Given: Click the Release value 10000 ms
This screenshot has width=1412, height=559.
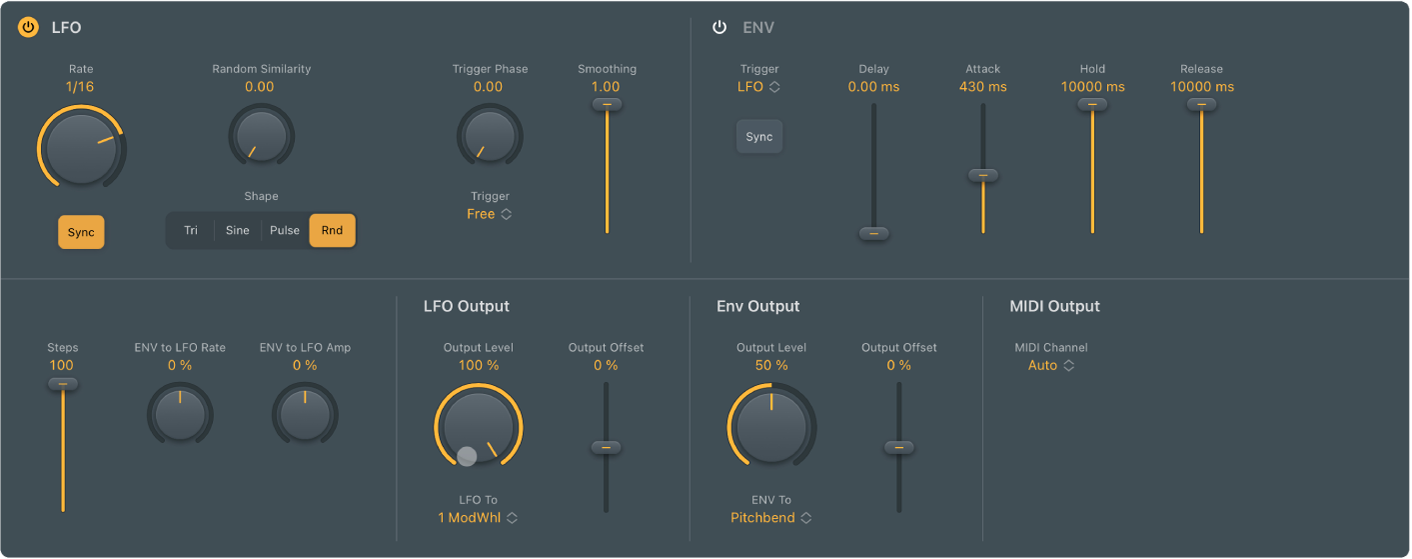Looking at the screenshot, I should pyautogui.click(x=1202, y=87).
